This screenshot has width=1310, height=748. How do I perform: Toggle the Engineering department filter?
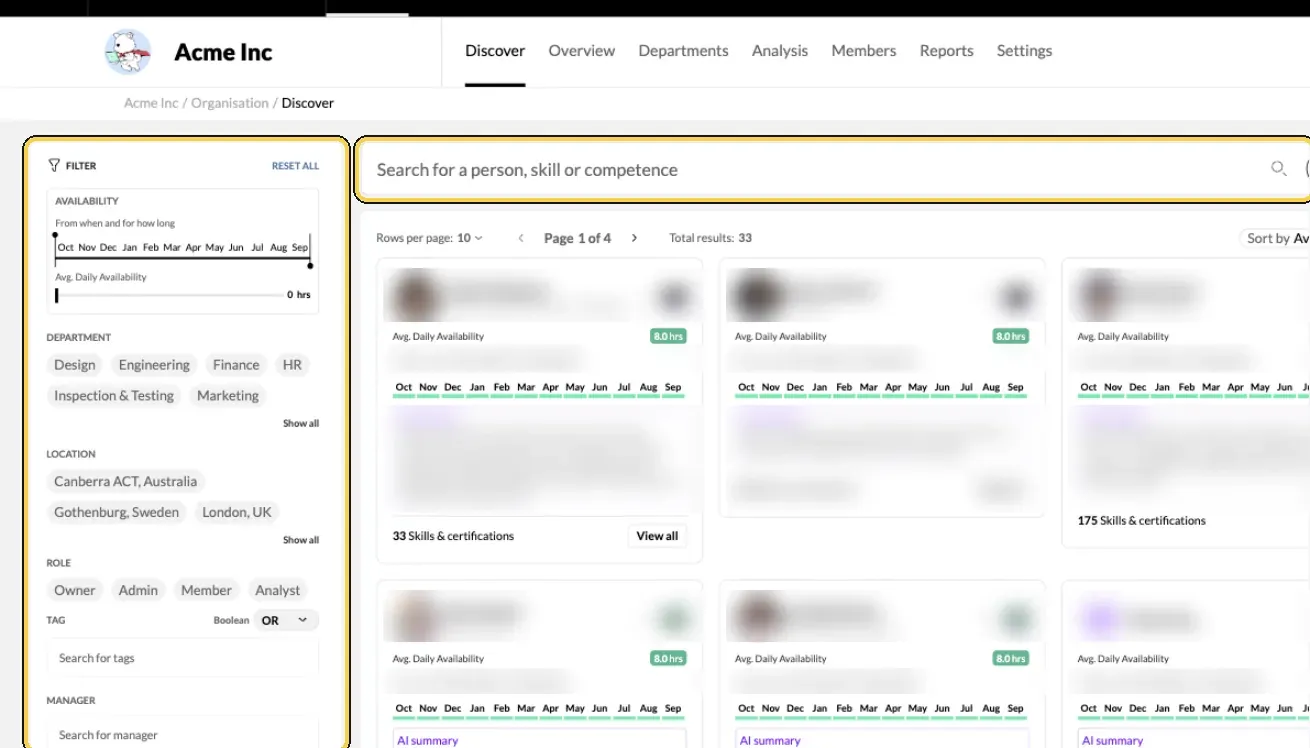(154, 365)
